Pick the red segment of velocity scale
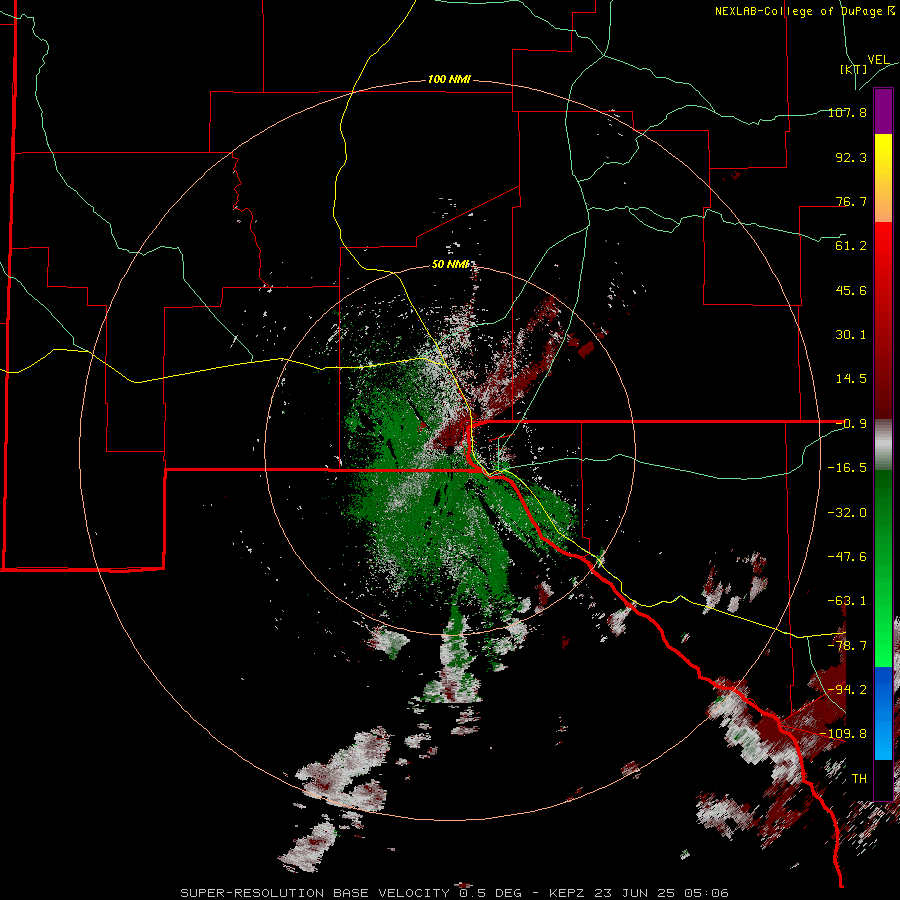The height and width of the screenshot is (900, 900). [883, 320]
